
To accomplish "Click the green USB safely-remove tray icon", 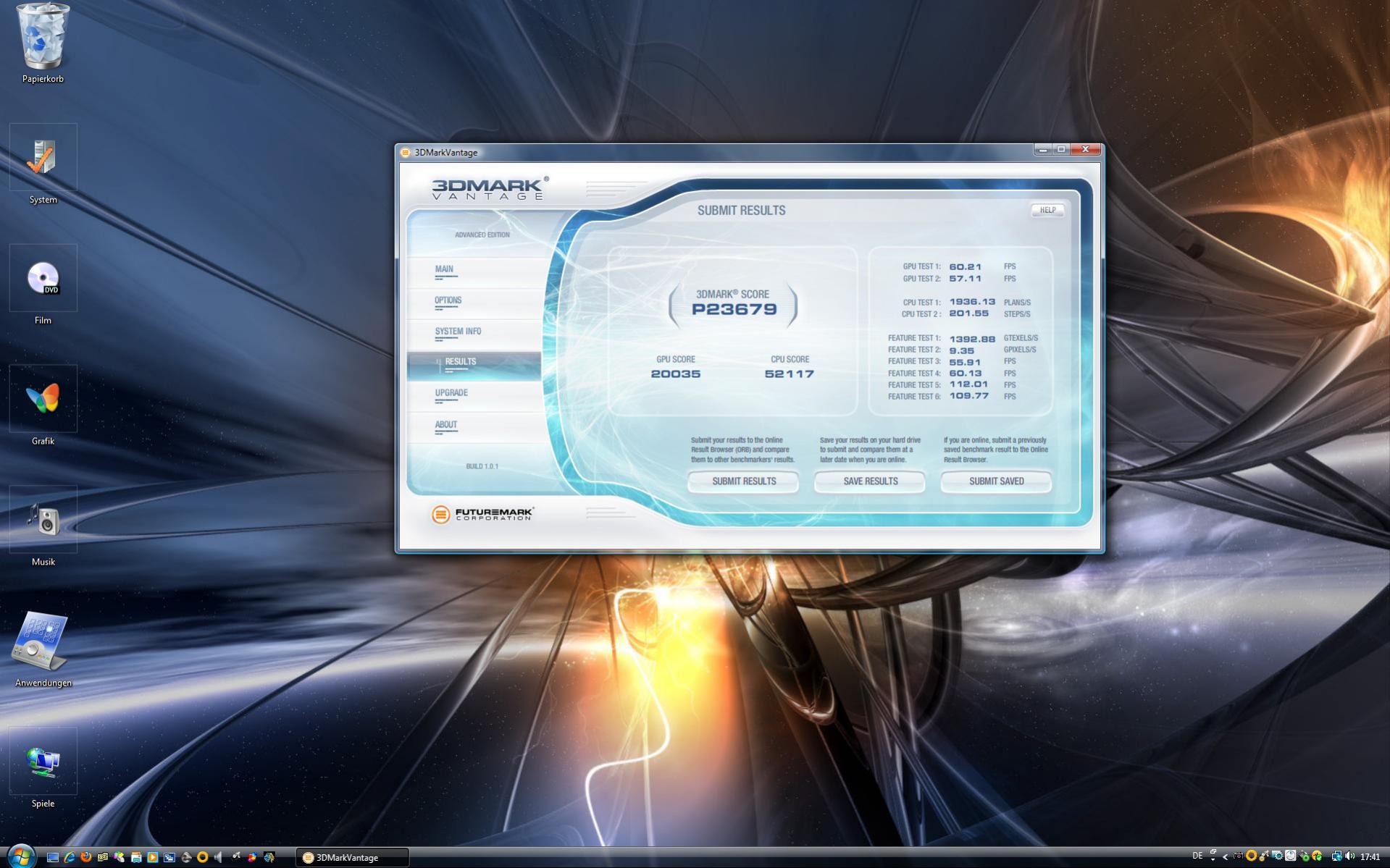I will [x=1305, y=856].
